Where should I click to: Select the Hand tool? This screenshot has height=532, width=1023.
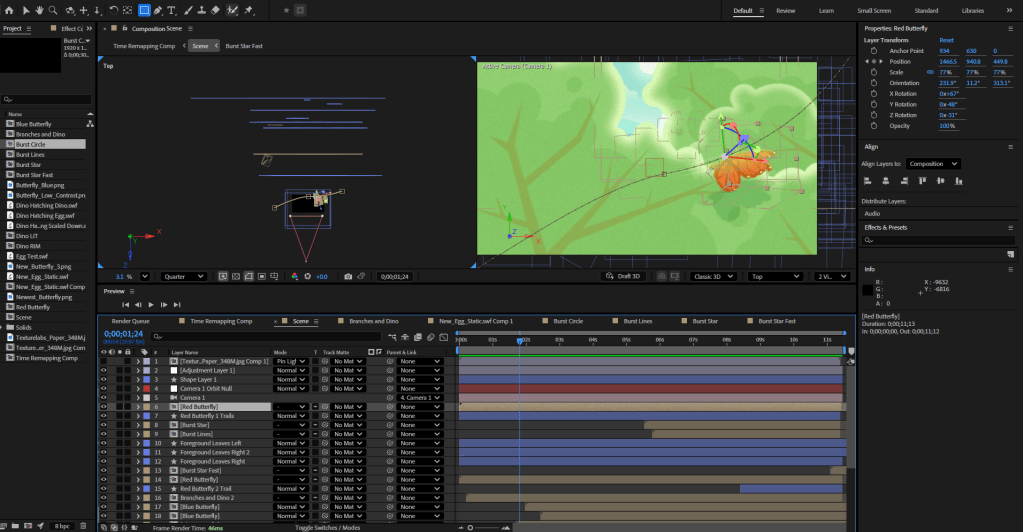coord(39,10)
